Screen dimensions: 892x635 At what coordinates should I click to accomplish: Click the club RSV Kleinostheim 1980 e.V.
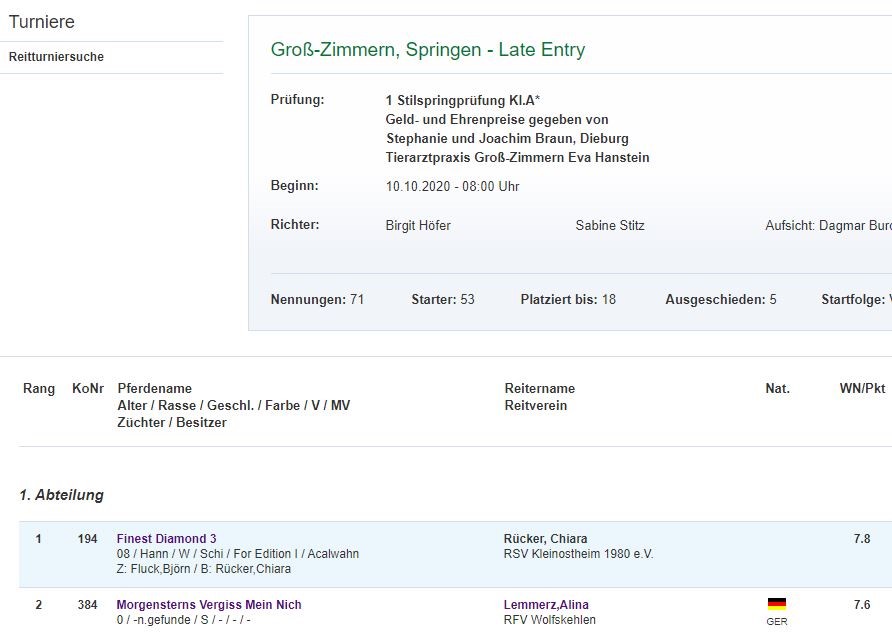(x=578, y=554)
